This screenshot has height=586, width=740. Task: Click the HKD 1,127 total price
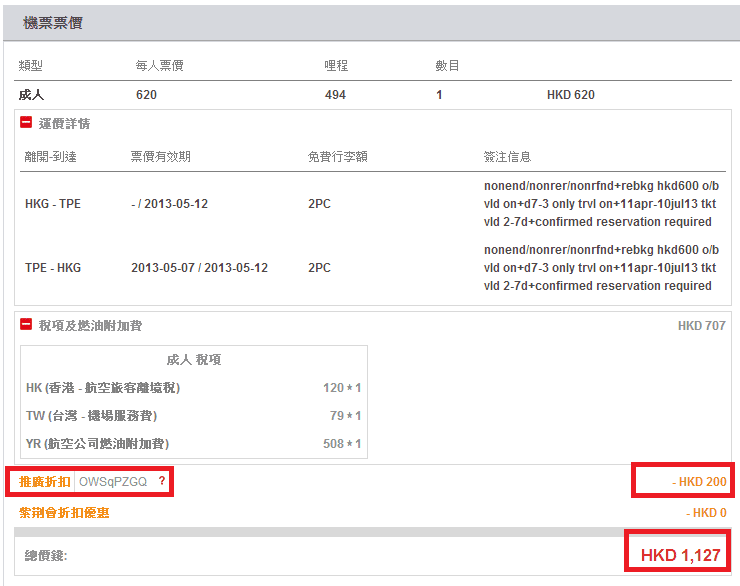point(680,555)
